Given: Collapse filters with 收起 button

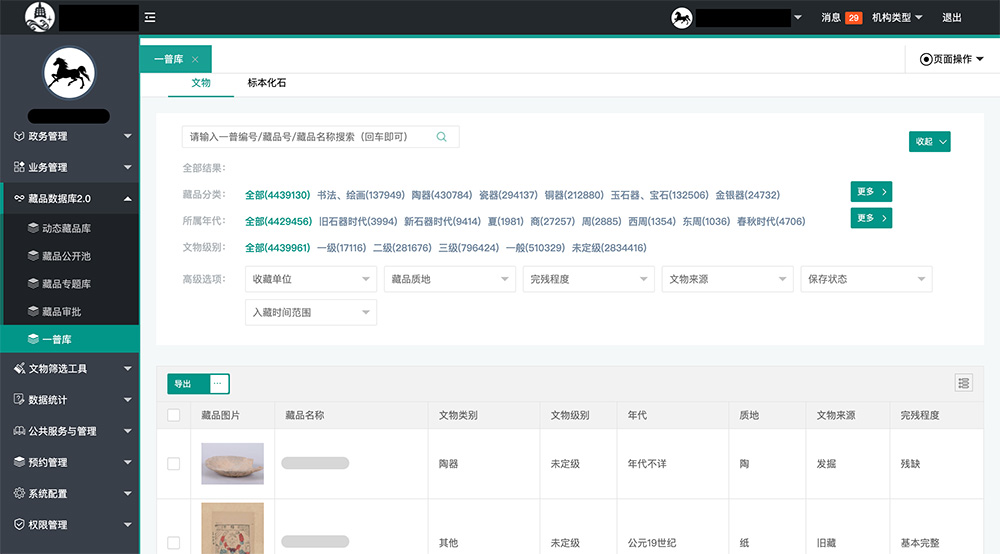Looking at the screenshot, I should coord(929,142).
